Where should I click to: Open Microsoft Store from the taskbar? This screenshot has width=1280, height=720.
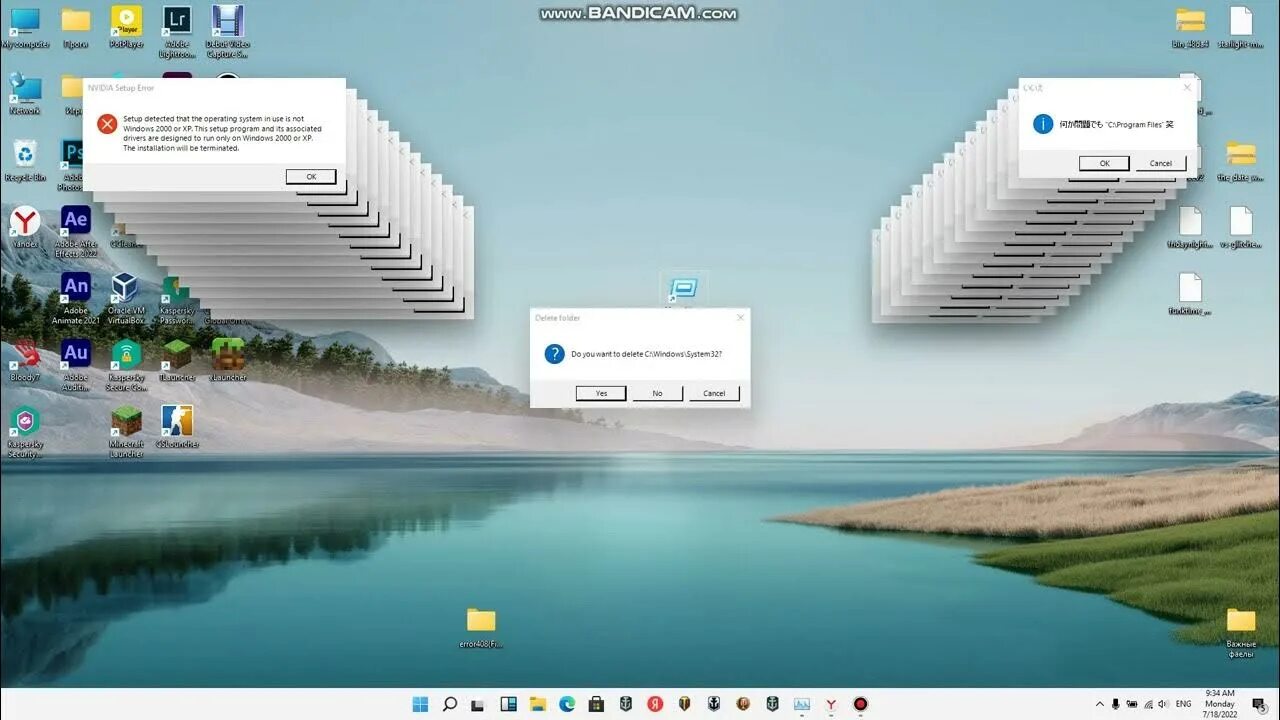(596, 704)
